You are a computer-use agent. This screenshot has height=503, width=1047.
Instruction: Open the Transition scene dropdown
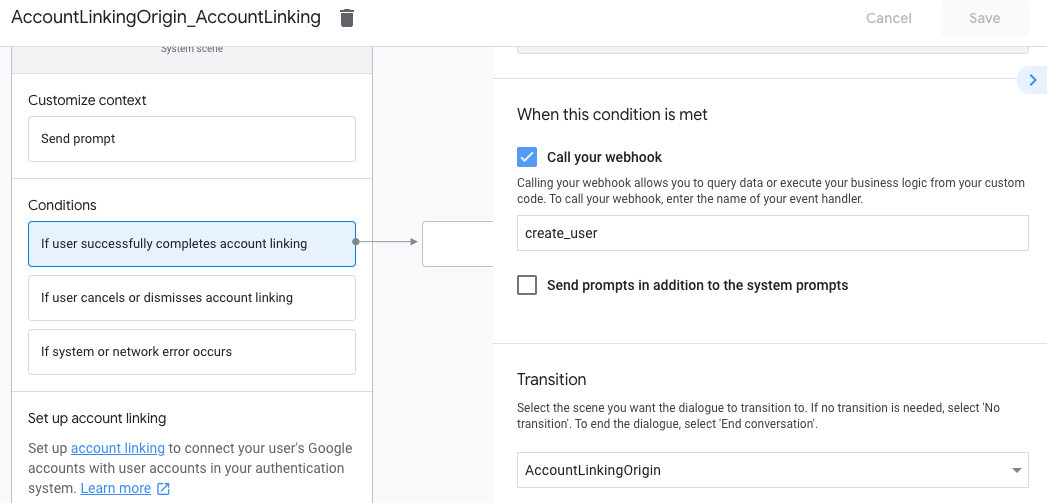[x=772, y=470]
